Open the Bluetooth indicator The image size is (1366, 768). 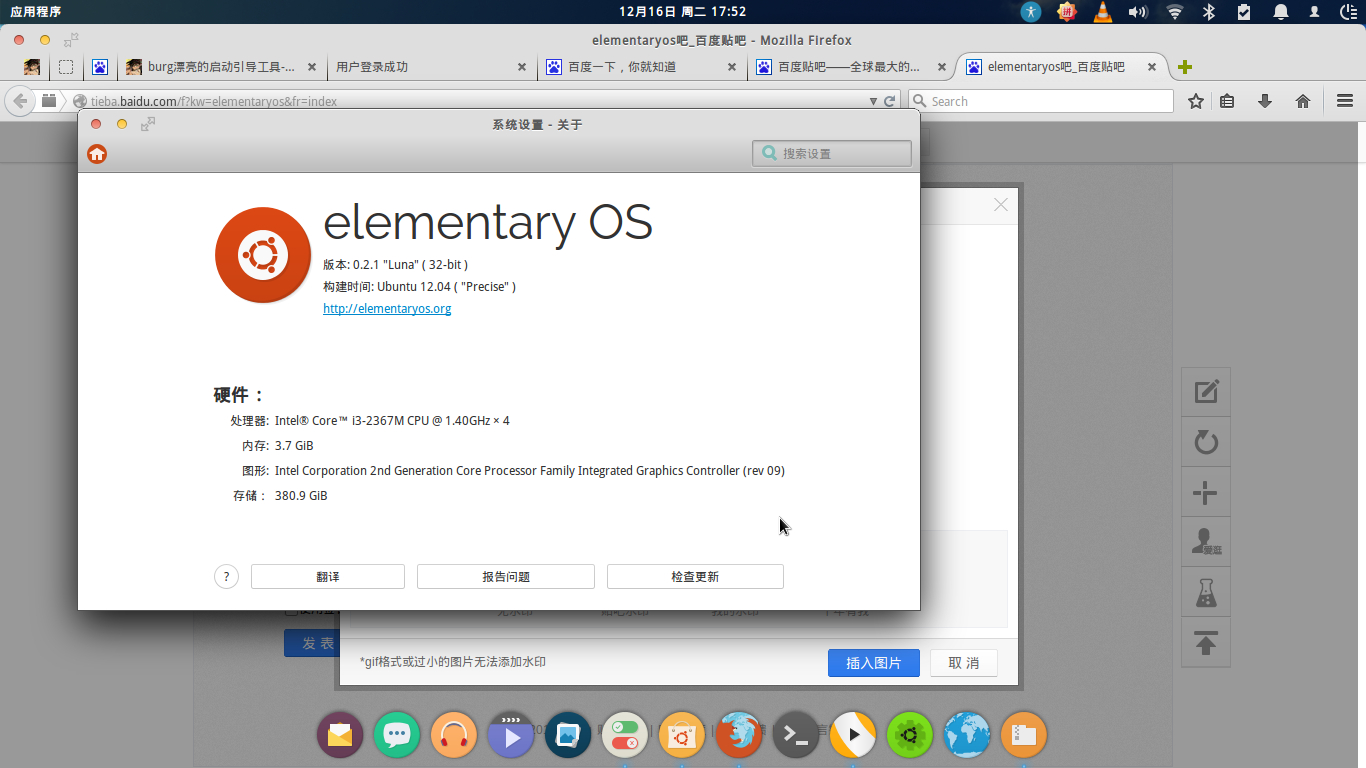pos(1208,12)
